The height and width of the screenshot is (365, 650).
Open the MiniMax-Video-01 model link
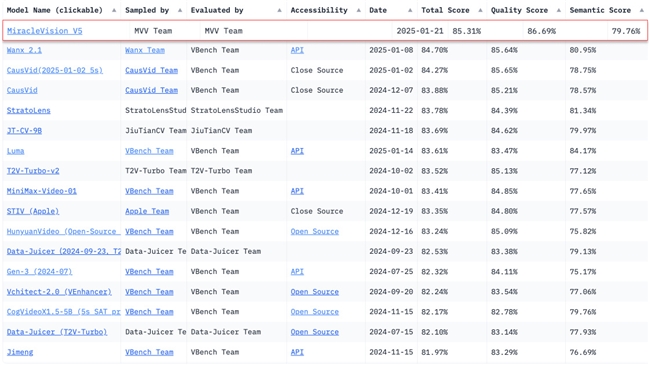coord(41,191)
